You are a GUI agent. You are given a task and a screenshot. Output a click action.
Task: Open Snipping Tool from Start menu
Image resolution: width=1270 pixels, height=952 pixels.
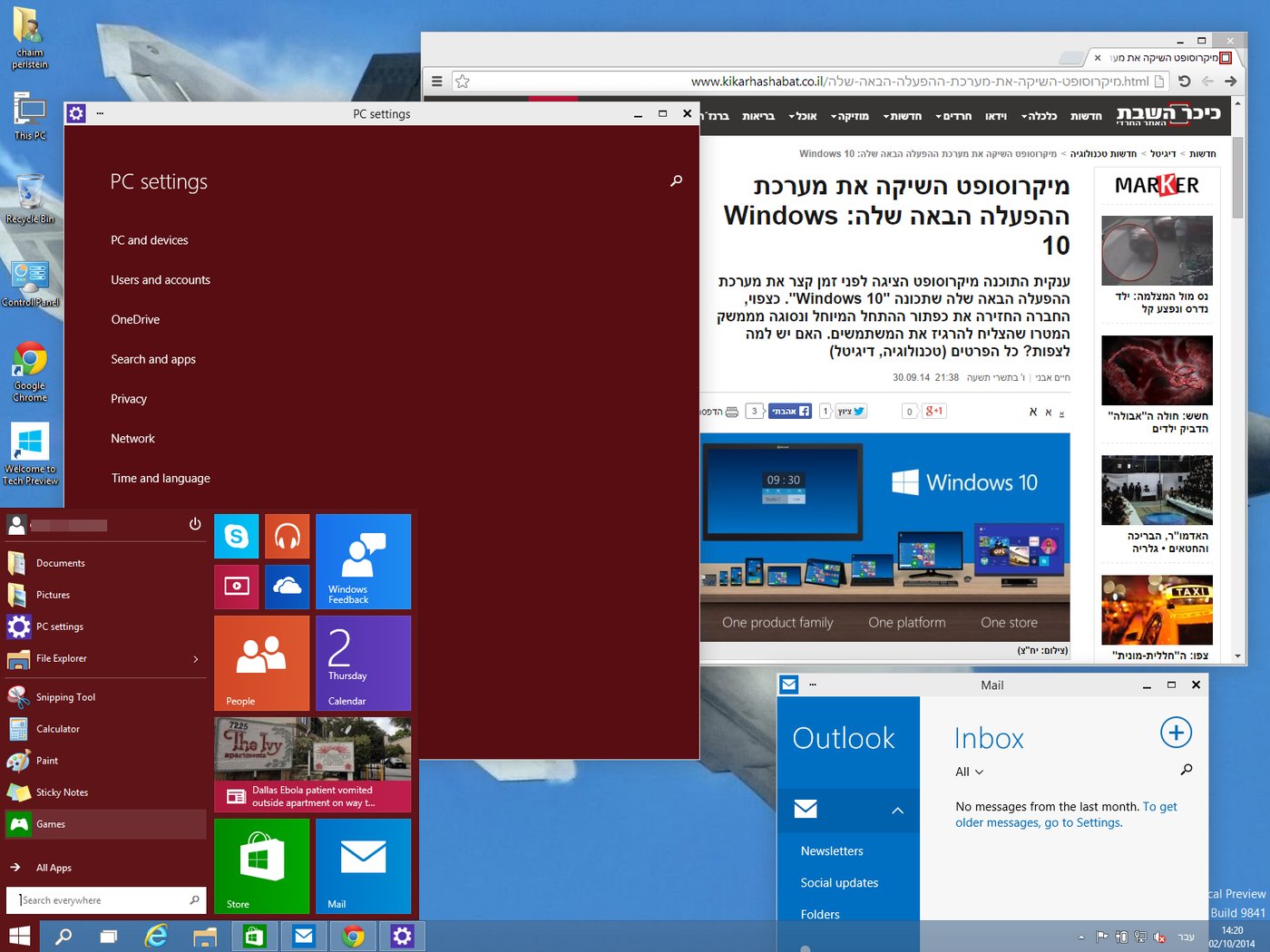(x=105, y=697)
